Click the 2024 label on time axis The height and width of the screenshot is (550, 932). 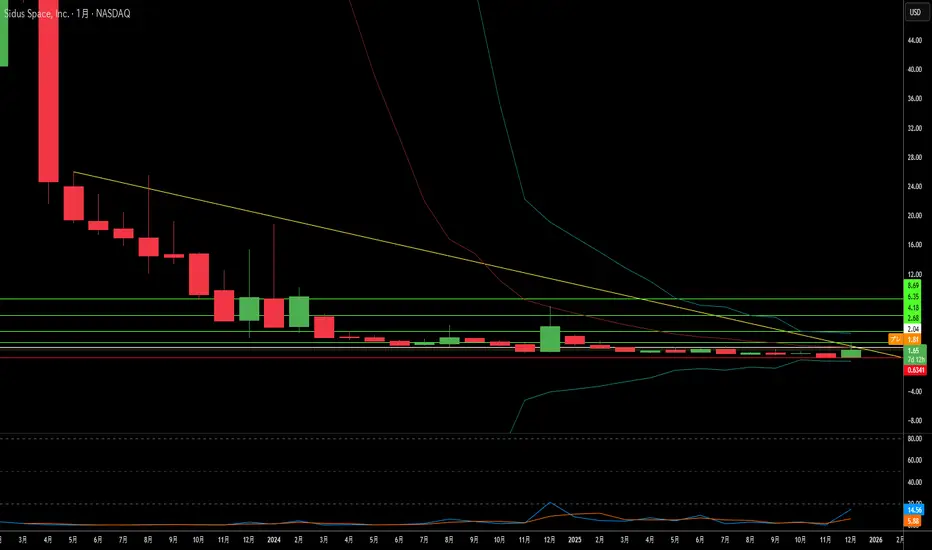pyautogui.click(x=274, y=540)
